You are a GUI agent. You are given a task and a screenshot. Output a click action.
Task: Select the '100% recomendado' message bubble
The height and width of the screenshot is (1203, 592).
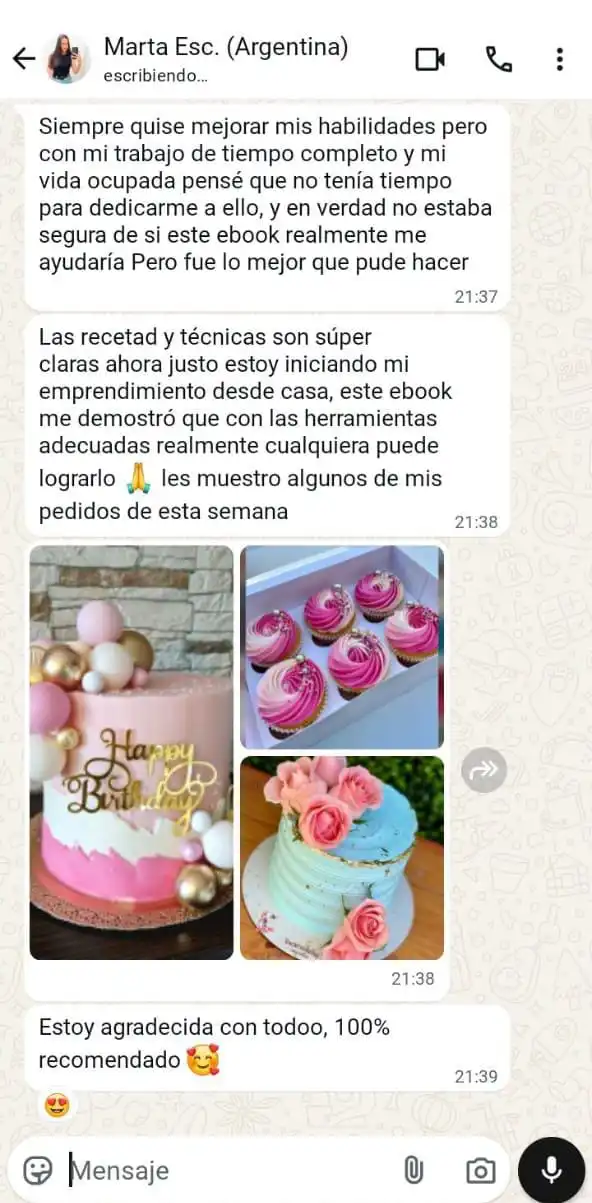tap(267, 1047)
